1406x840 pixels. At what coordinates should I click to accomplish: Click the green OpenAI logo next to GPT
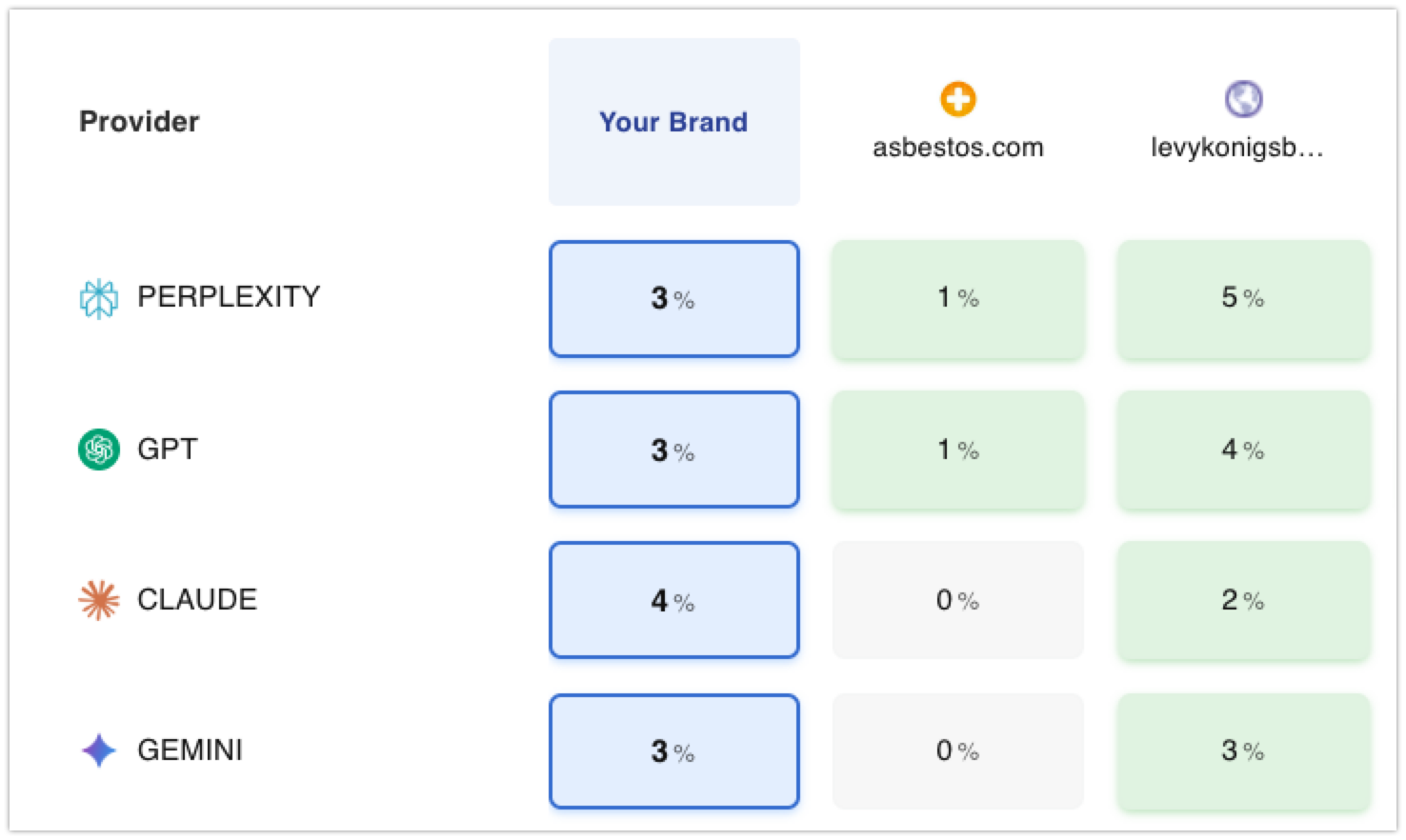tap(99, 449)
